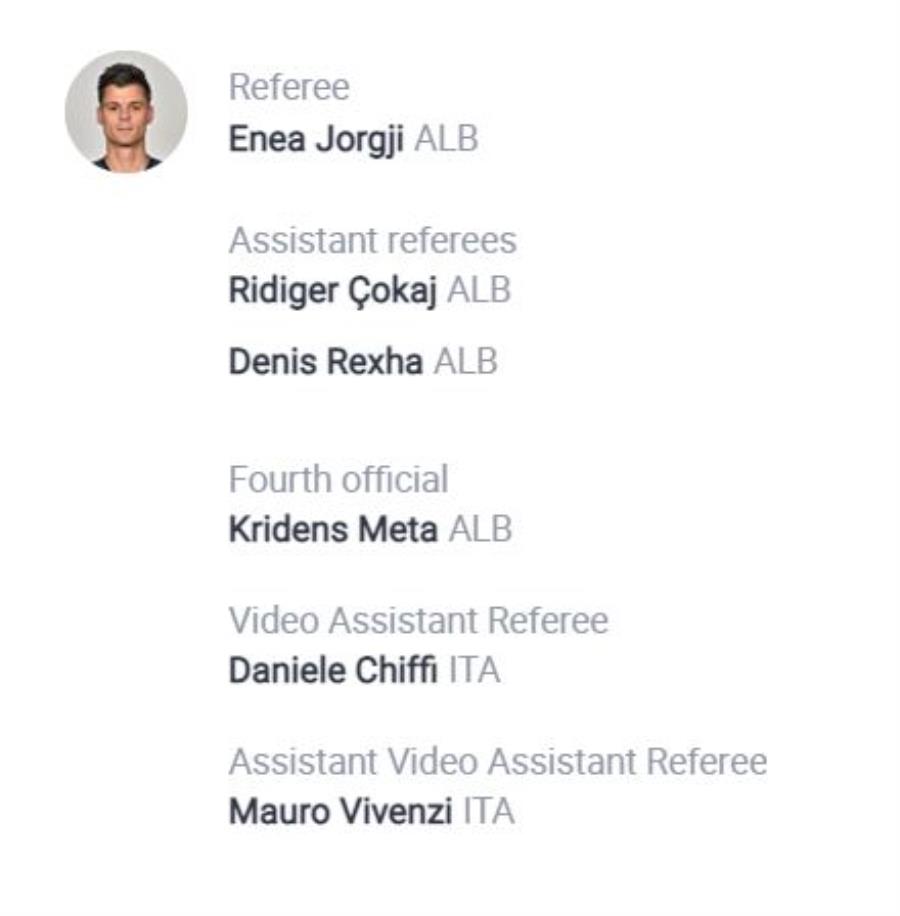This screenshot has height=916, width=900.
Task: Select Assistant Video Assistant Referee heading
Action: tap(498, 762)
